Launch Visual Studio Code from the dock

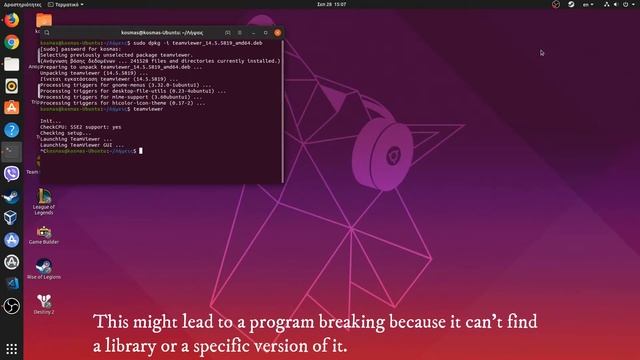coord(11,284)
